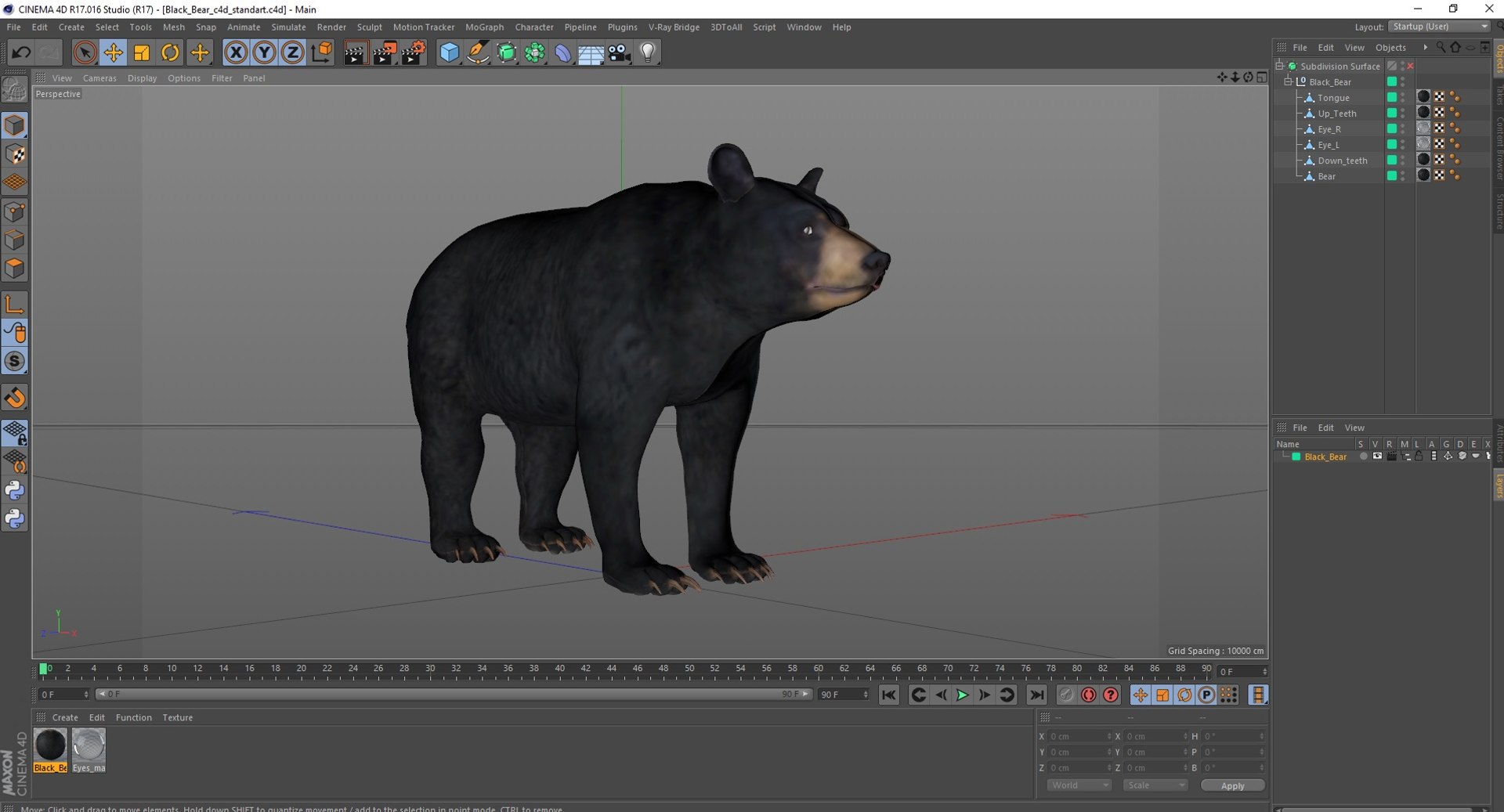Toggle Y axis lock
This screenshot has width=1504, height=812.
(x=264, y=52)
